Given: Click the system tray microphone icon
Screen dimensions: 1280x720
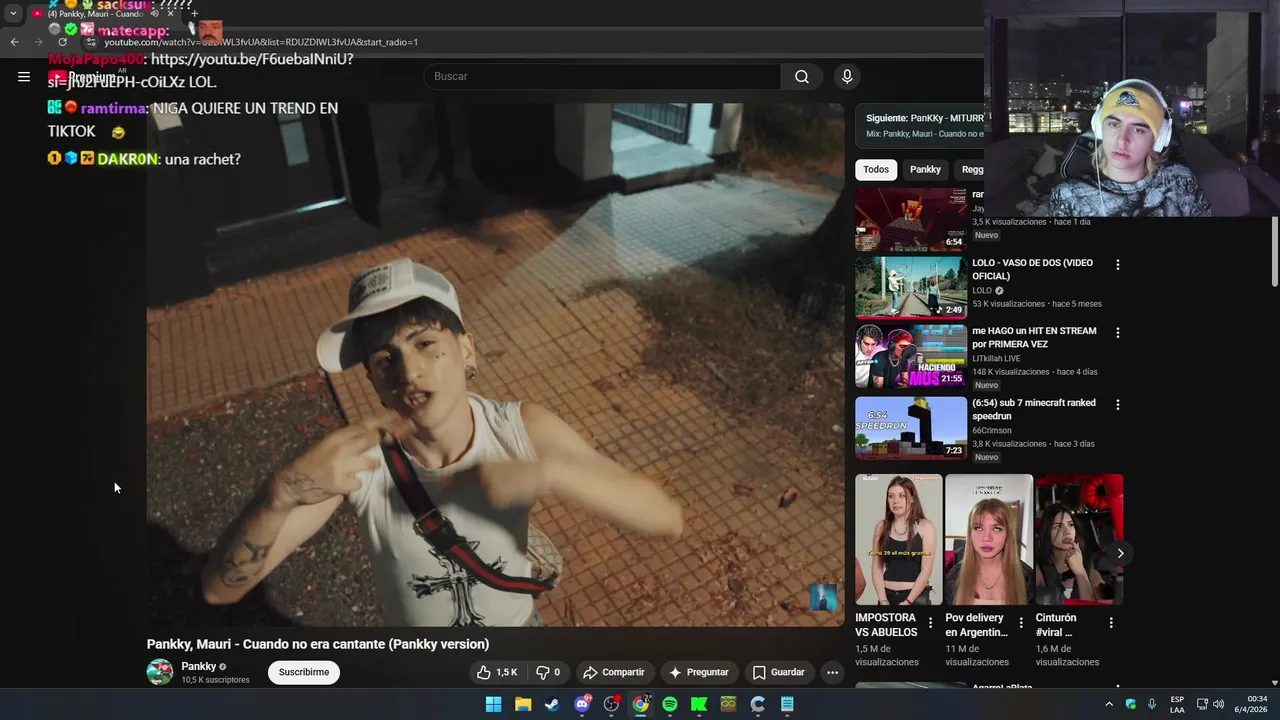Looking at the screenshot, I should pyautogui.click(x=1152, y=704).
